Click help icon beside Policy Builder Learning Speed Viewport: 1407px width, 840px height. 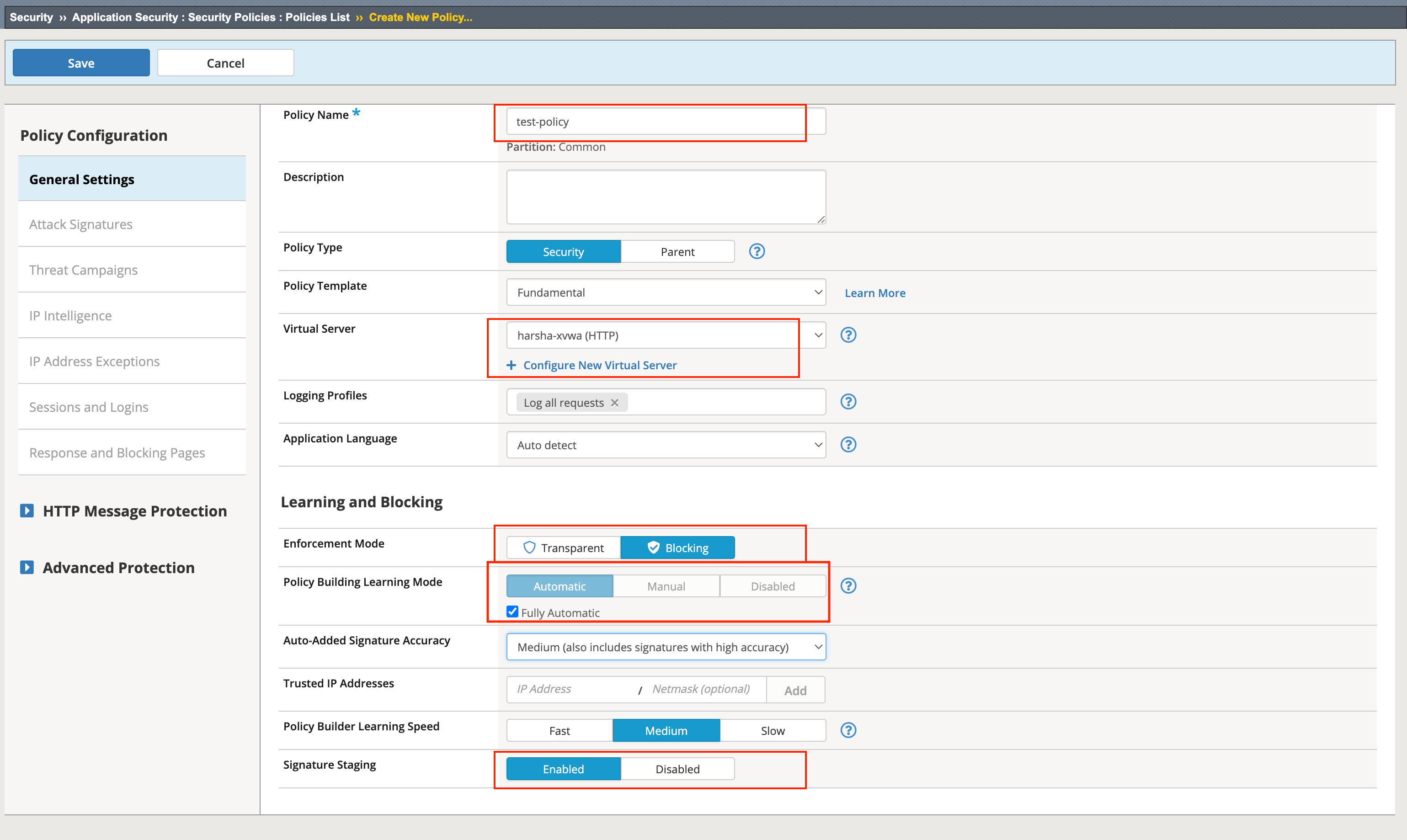click(848, 729)
